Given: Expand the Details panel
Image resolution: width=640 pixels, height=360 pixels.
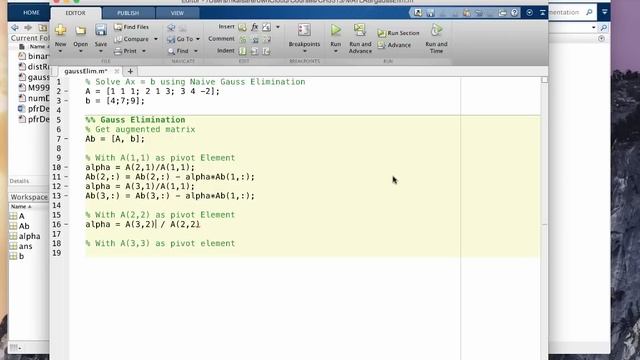Looking at the screenshot, I should (19, 181).
